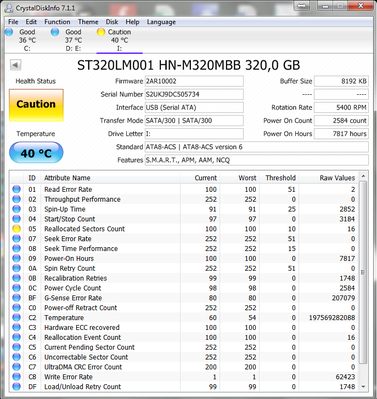Open the Language menu
The width and height of the screenshot is (377, 399).
coord(161,22)
